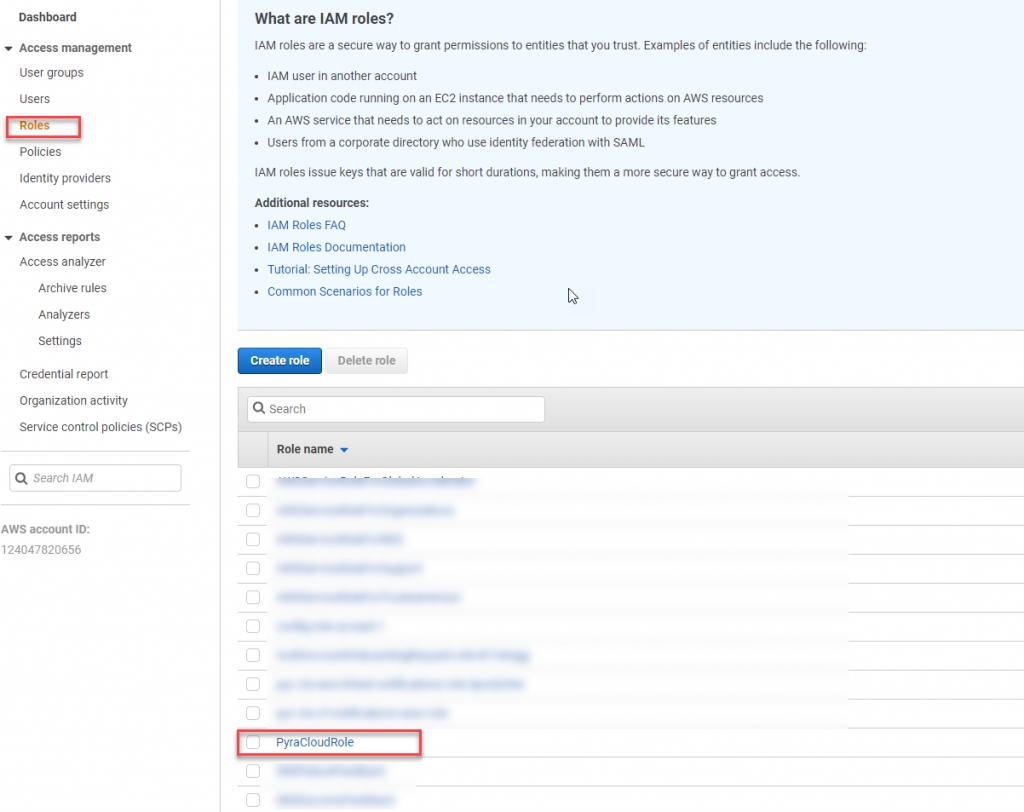The image size is (1024, 812).
Task: Check the first role row checkbox
Action: tap(253, 481)
